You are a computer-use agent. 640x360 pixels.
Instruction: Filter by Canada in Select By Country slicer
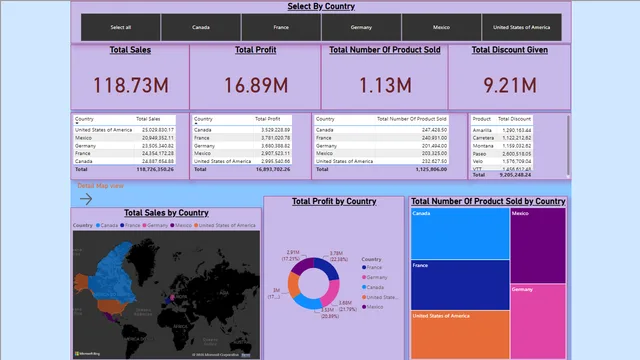click(201, 27)
